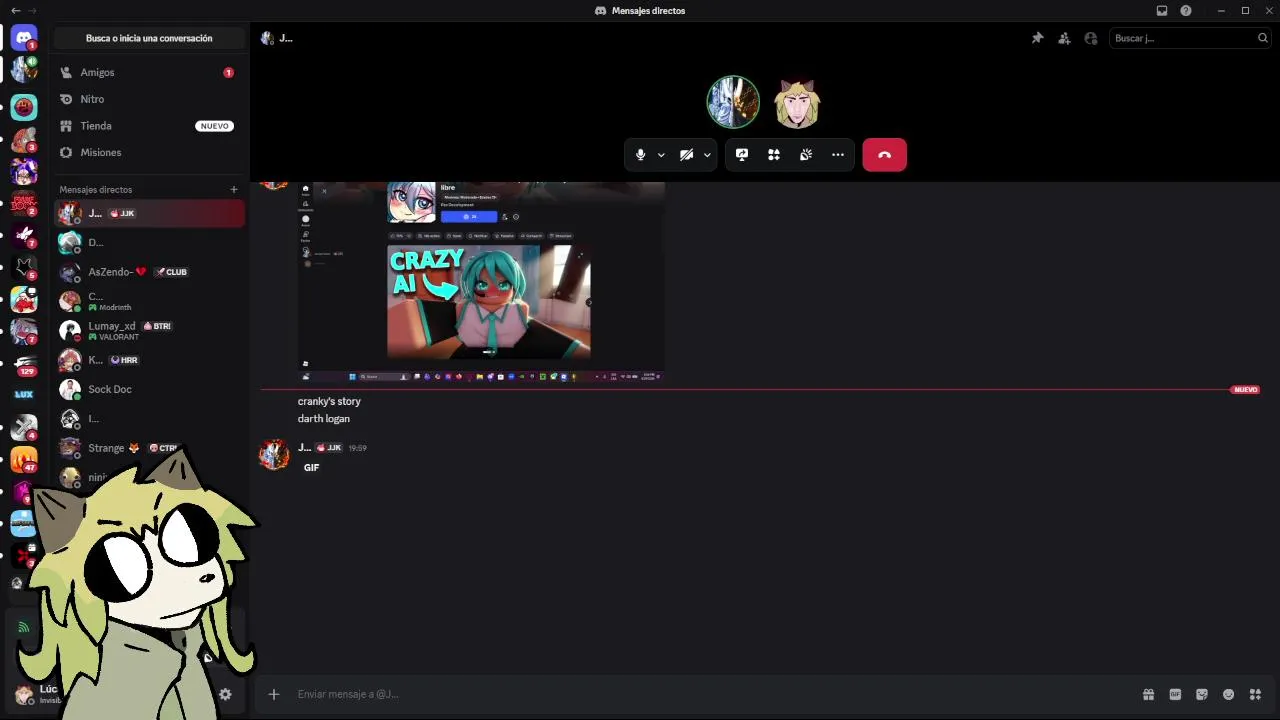Click the NUEVO new-messages marker
This screenshot has width=1280, height=720.
[x=1245, y=389]
